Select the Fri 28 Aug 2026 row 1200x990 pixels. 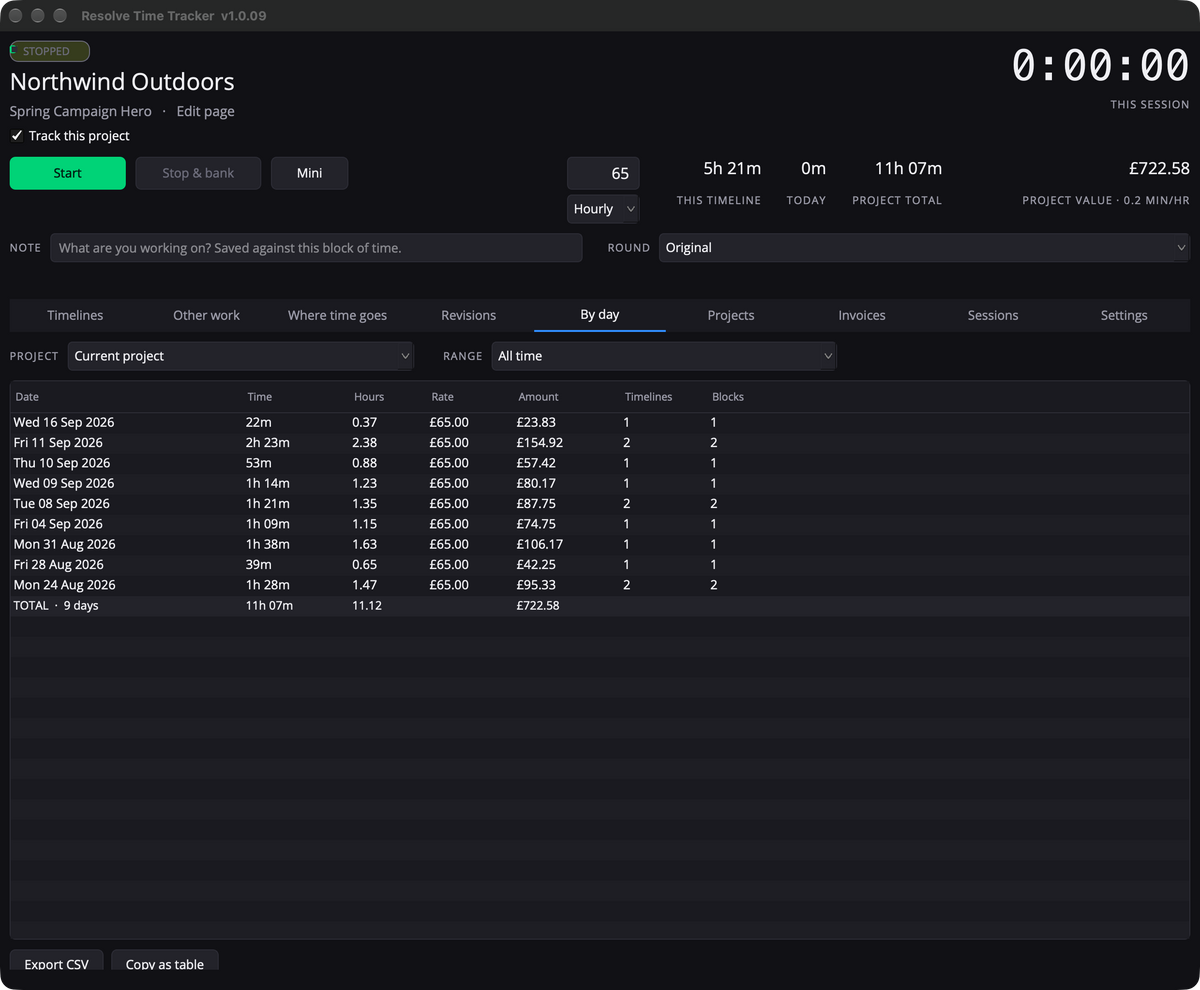[x=600, y=565]
